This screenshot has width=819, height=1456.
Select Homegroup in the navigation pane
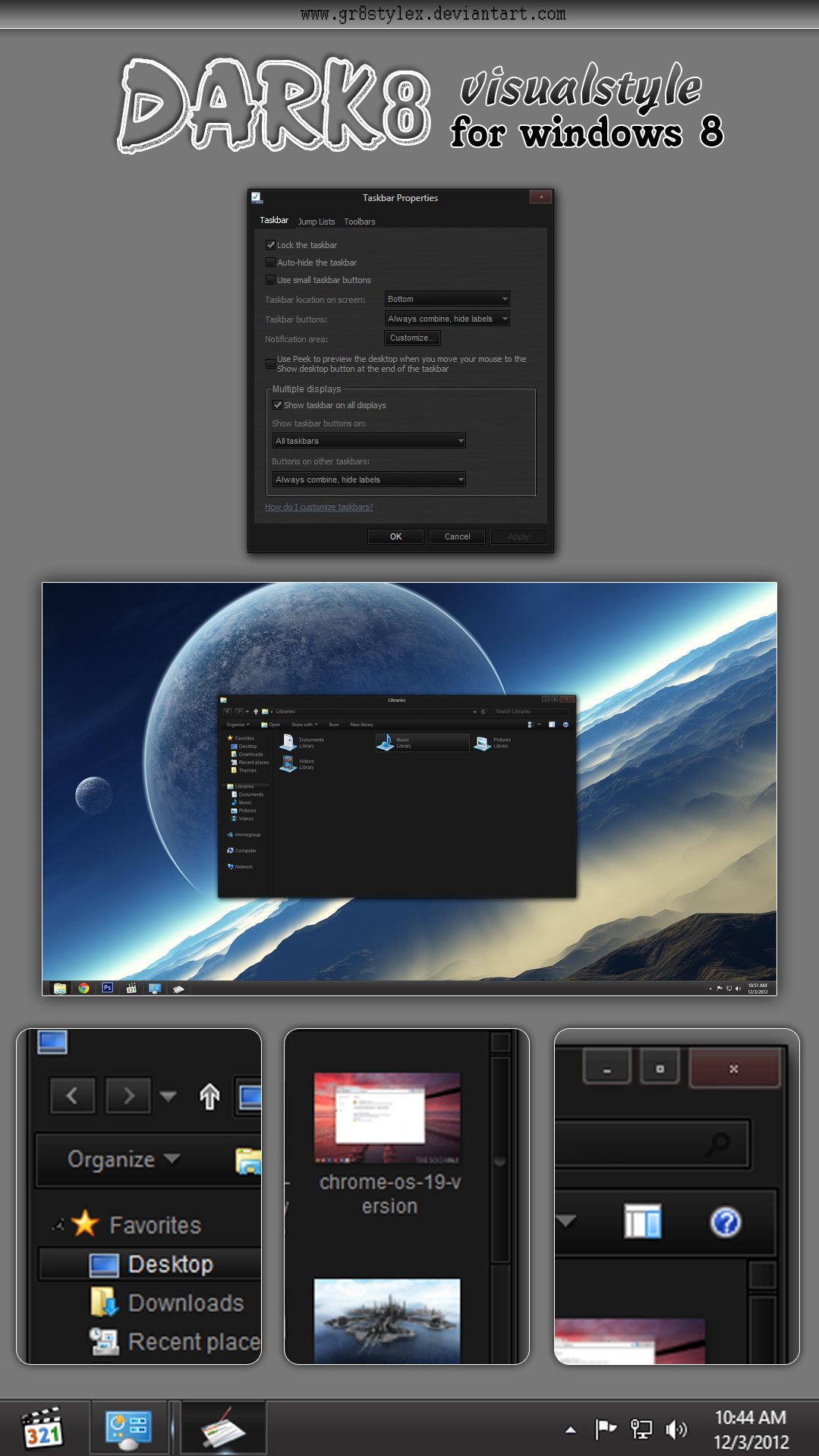244,835
